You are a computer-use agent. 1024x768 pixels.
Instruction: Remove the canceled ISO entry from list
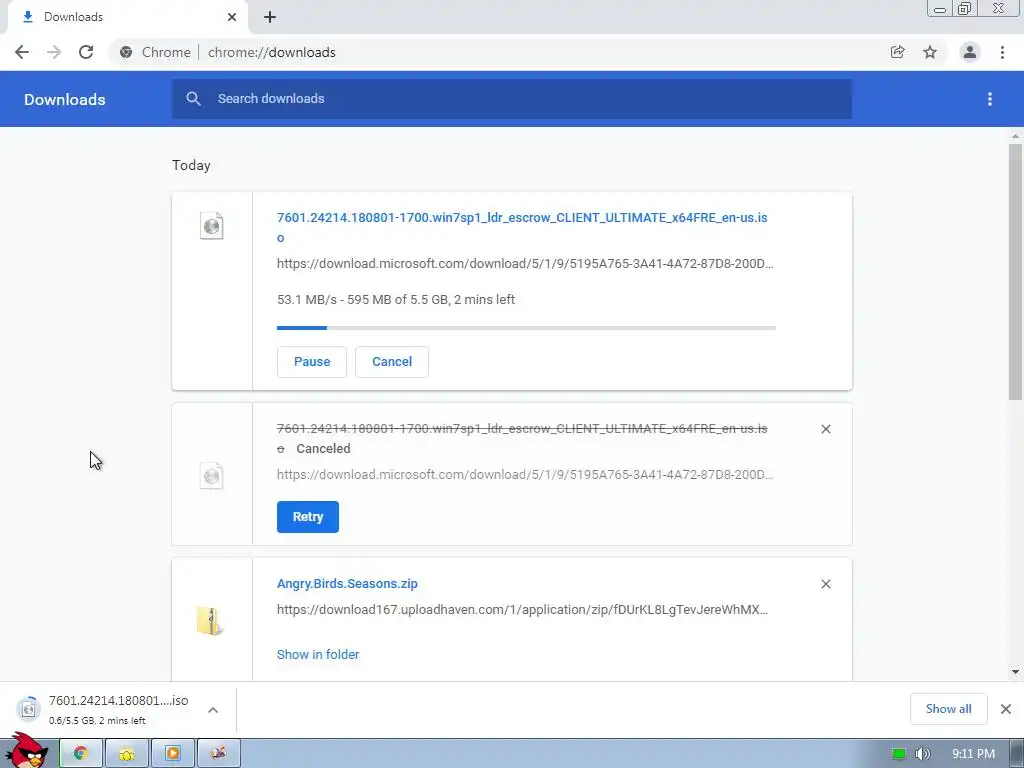pyautogui.click(x=826, y=429)
